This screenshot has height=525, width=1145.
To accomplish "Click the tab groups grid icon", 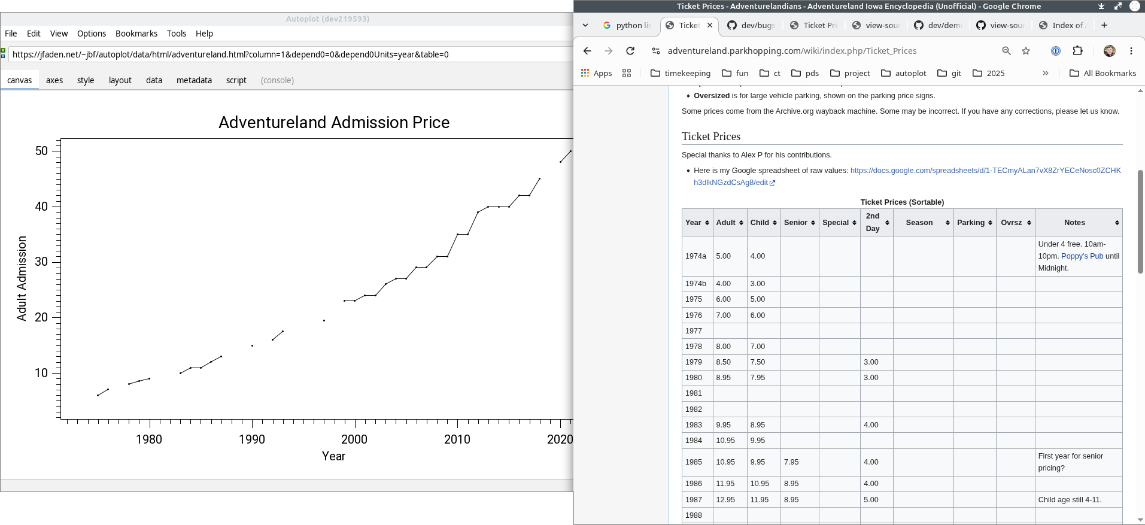I will point(627,73).
